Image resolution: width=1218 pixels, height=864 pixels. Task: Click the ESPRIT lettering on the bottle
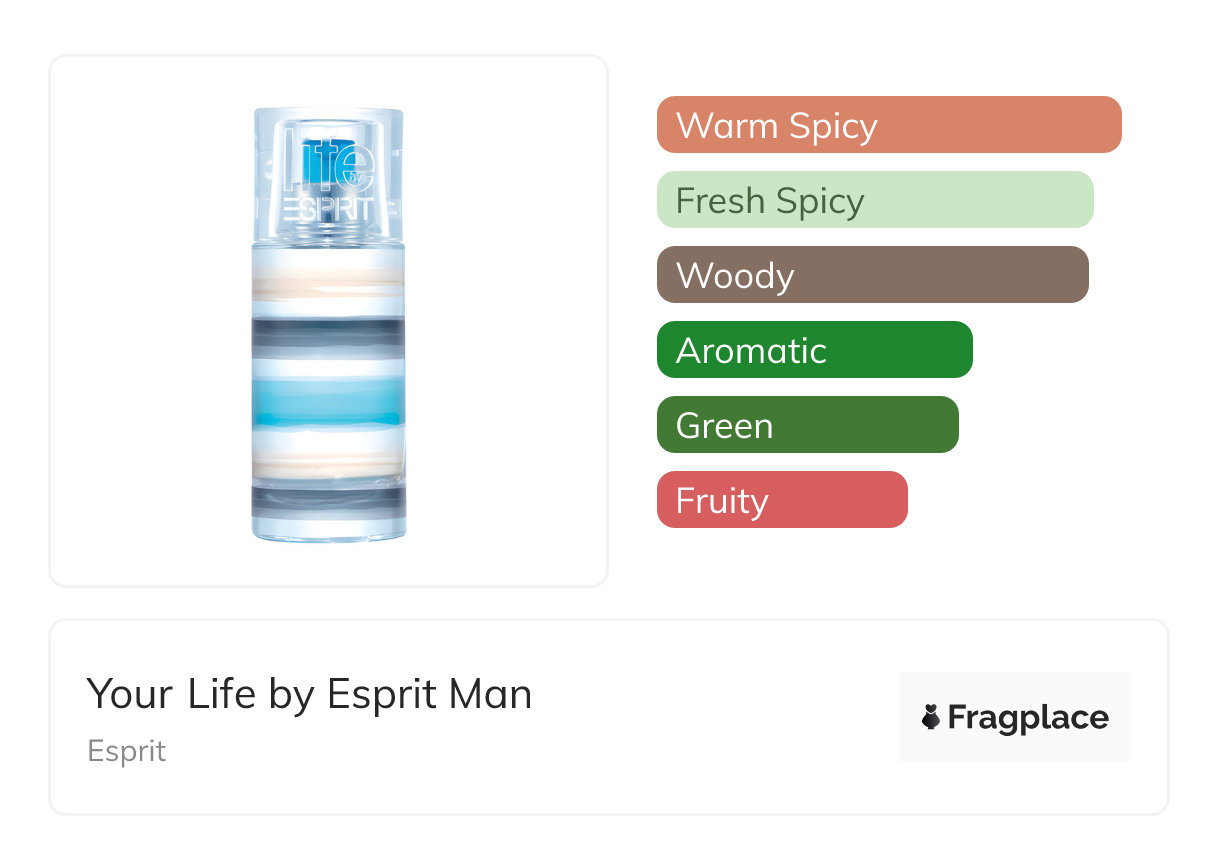coord(327,211)
